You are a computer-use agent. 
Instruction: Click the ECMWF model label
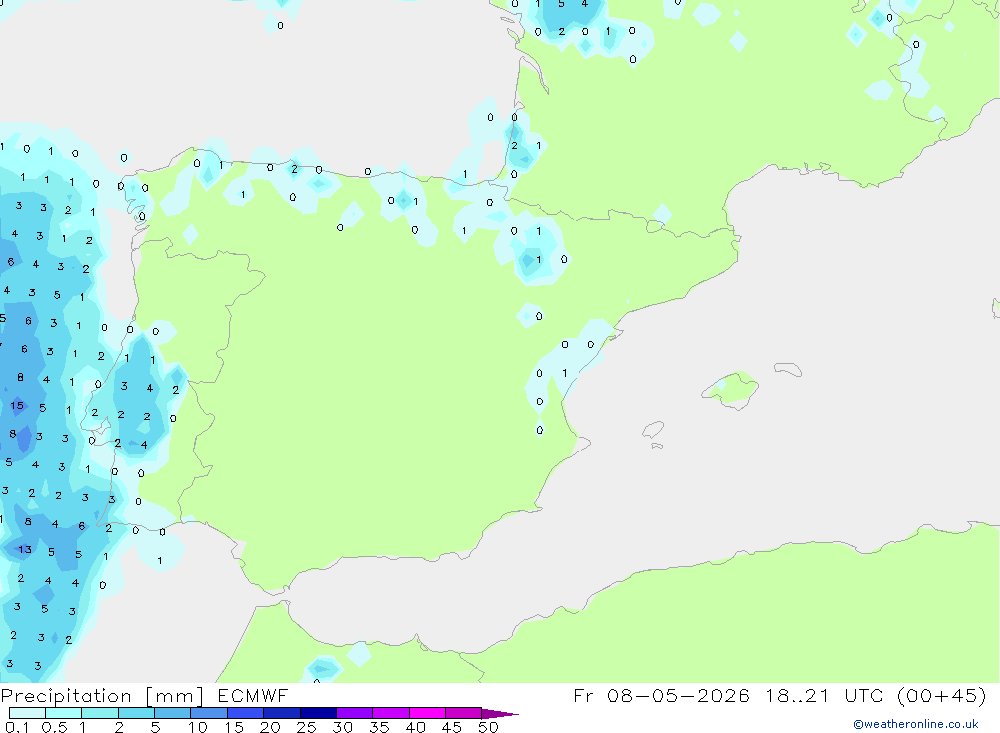pos(253,695)
